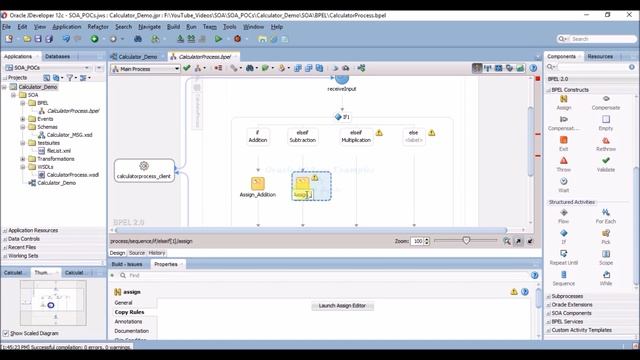Select the Validate construct icon
Screen dimensions: 640x360
606,160
